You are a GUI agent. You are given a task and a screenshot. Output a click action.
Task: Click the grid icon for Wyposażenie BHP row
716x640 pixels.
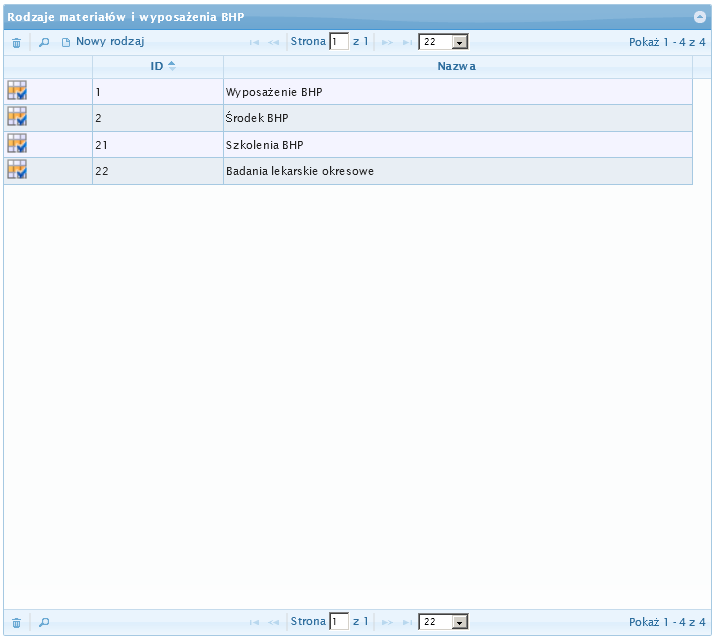click(x=17, y=90)
